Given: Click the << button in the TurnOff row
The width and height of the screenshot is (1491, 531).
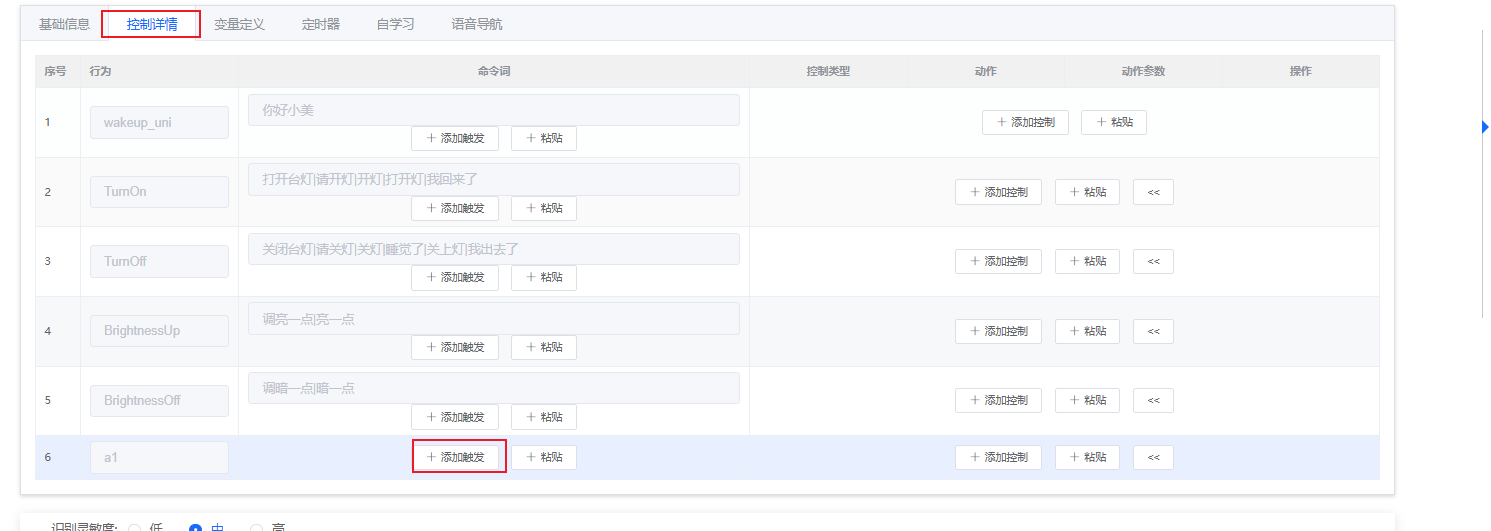Looking at the screenshot, I should pyautogui.click(x=1152, y=261).
